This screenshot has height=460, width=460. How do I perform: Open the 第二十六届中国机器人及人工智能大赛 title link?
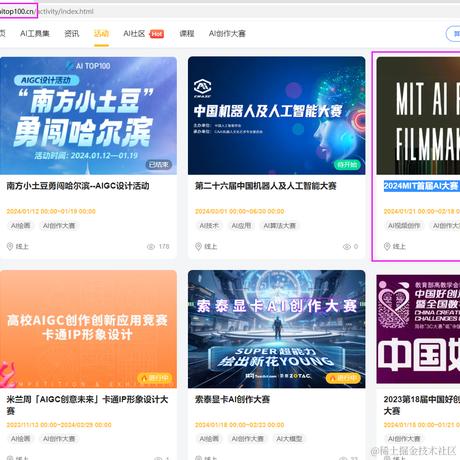pyautogui.click(x=266, y=186)
